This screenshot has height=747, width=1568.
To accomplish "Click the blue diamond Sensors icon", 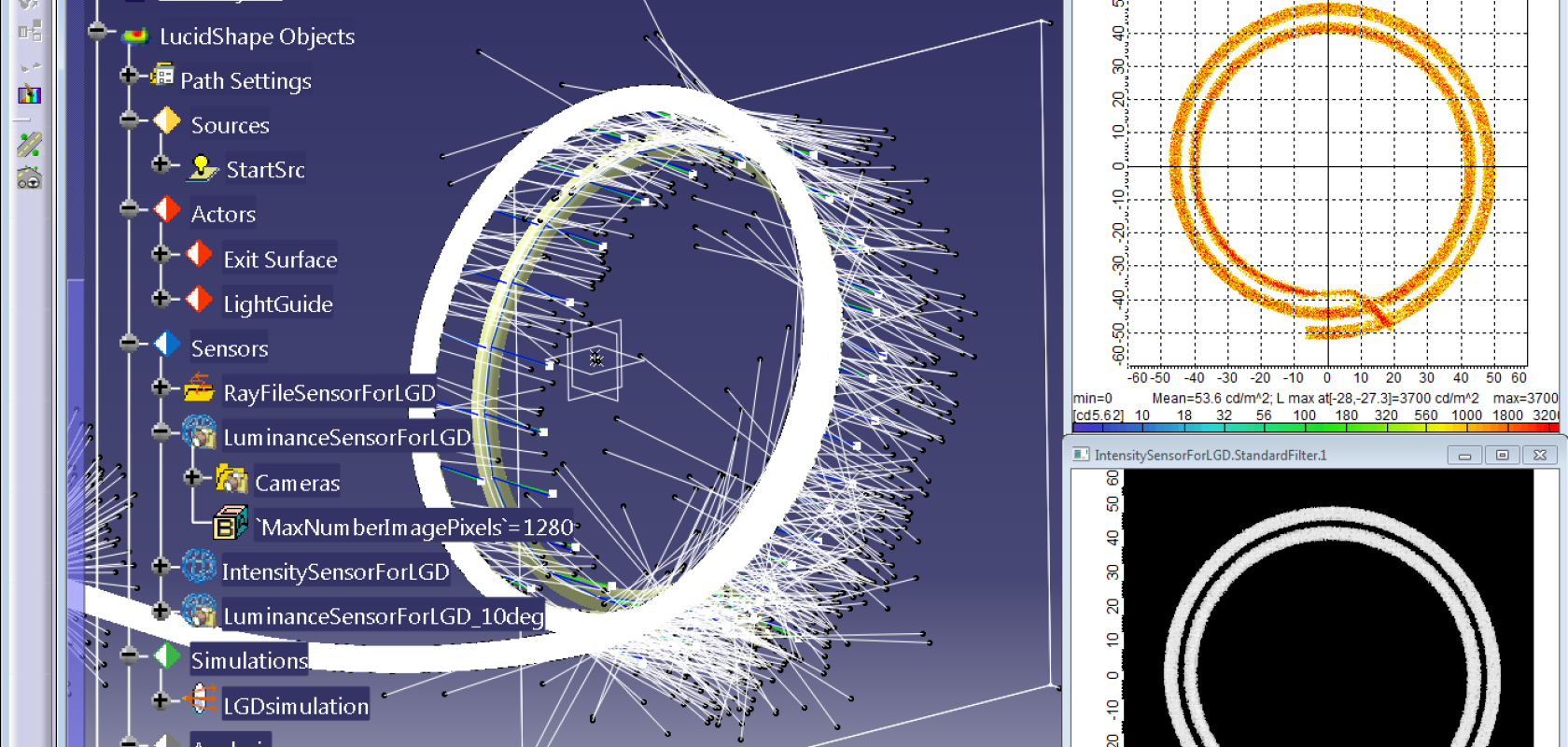I will [166, 344].
